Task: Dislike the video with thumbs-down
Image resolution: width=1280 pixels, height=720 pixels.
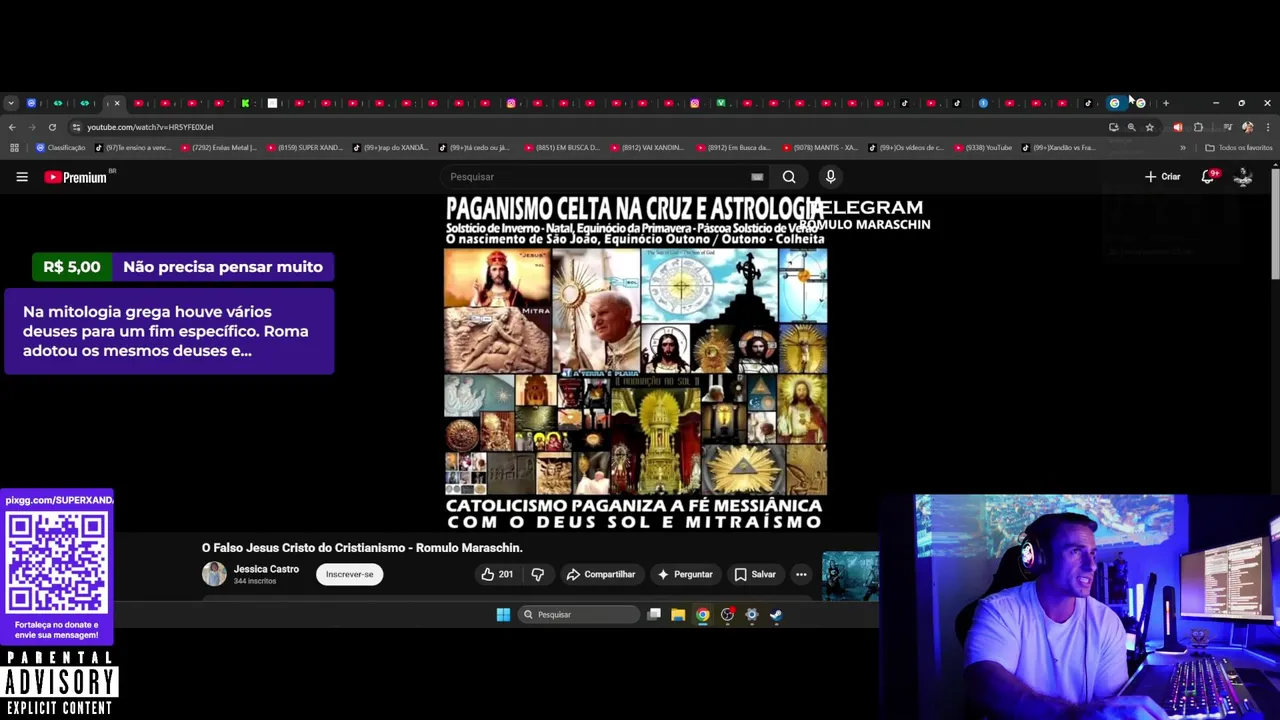Action: click(x=538, y=574)
